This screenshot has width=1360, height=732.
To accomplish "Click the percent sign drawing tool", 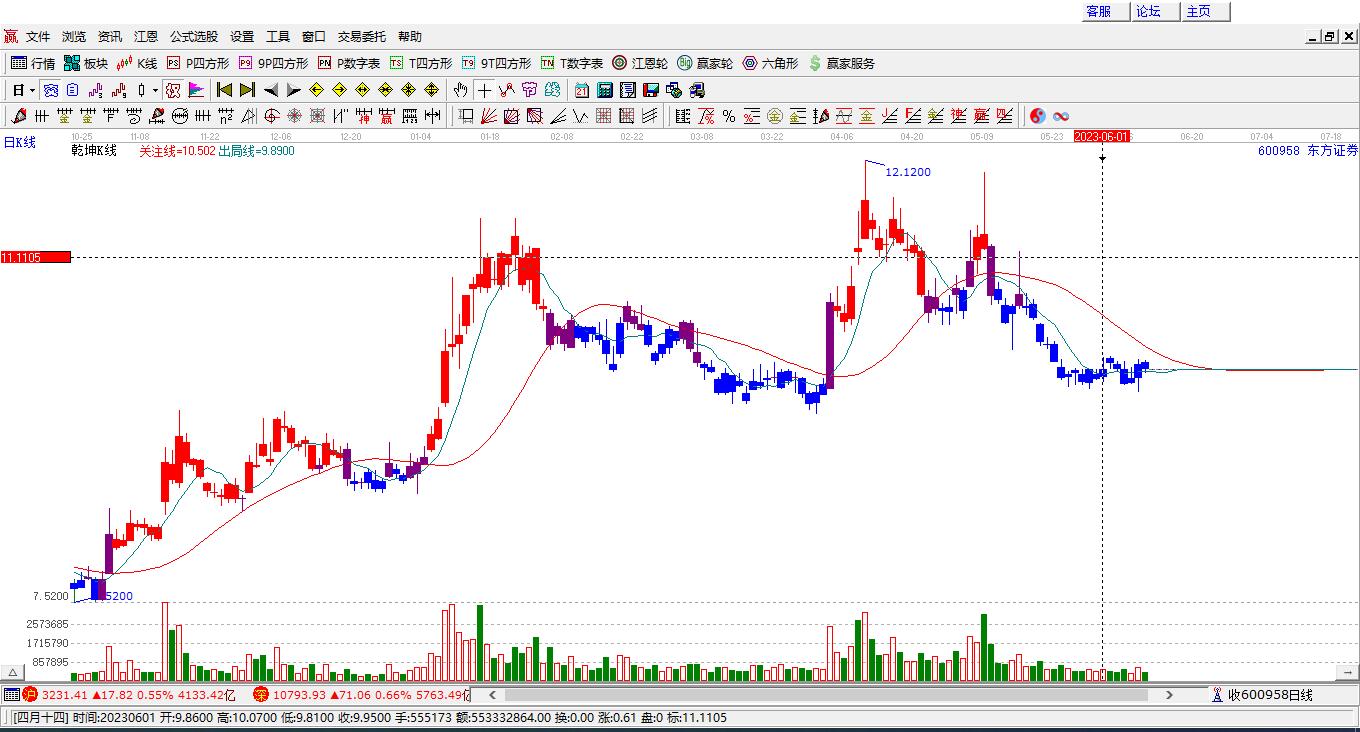I will (729, 116).
